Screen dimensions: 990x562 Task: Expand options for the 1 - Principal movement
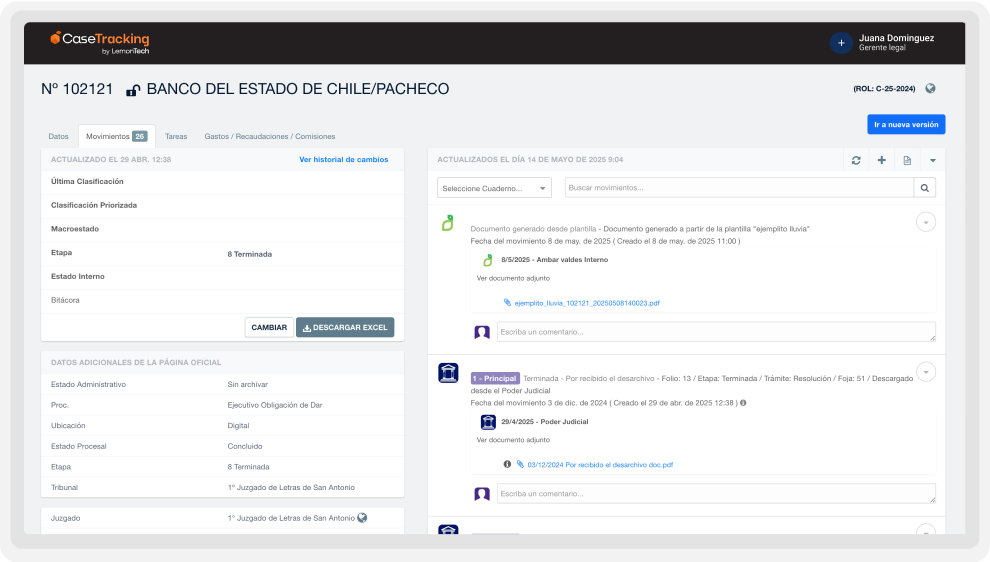click(x=926, y=372)
